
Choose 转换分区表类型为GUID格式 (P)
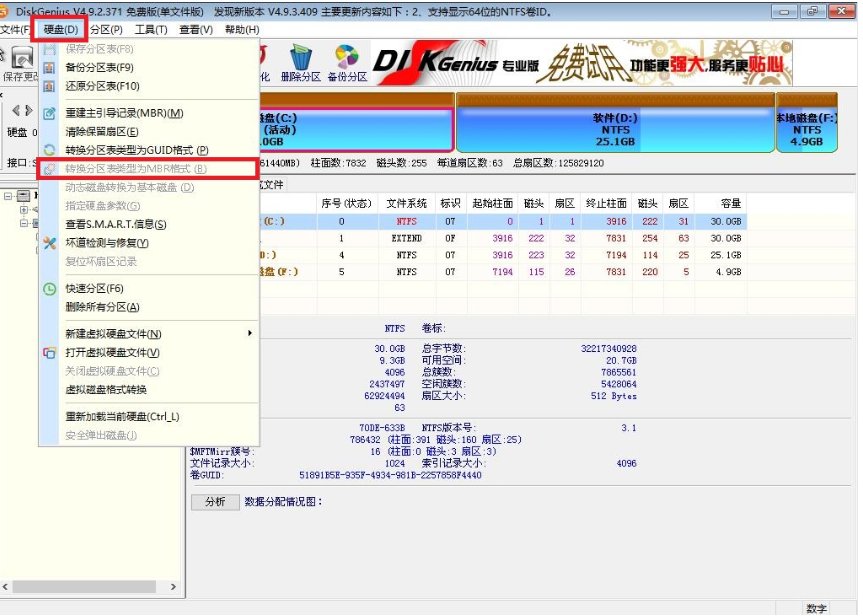pos(149,150)
